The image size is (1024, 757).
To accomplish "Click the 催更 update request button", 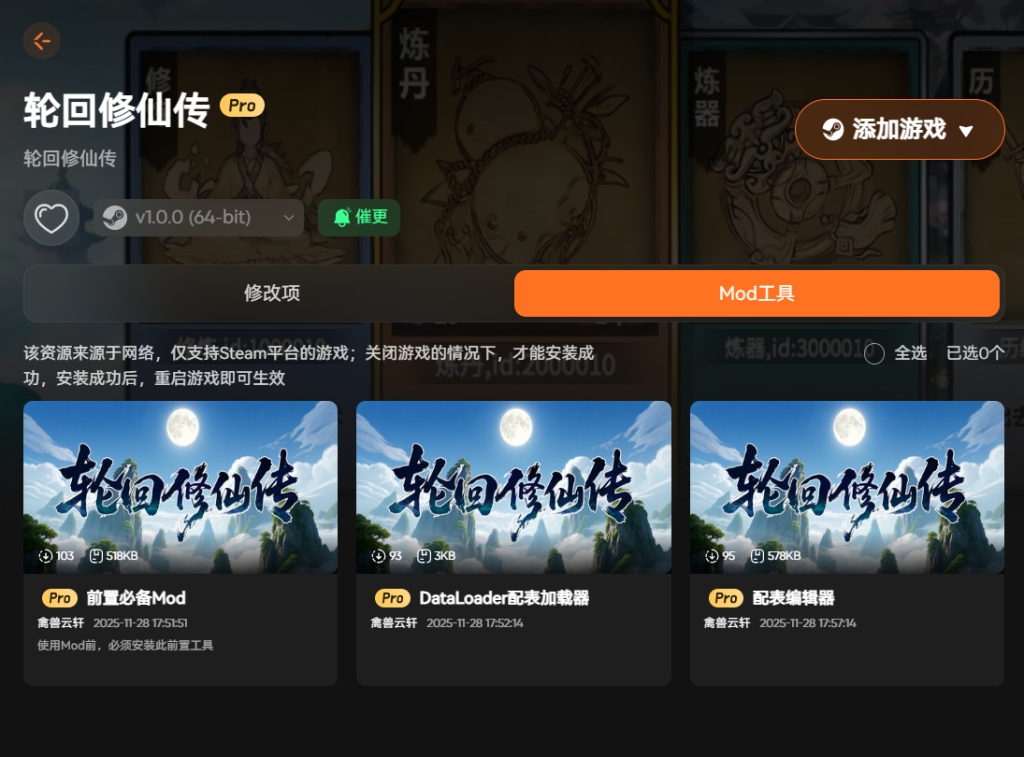I will [x=359, y=217].
